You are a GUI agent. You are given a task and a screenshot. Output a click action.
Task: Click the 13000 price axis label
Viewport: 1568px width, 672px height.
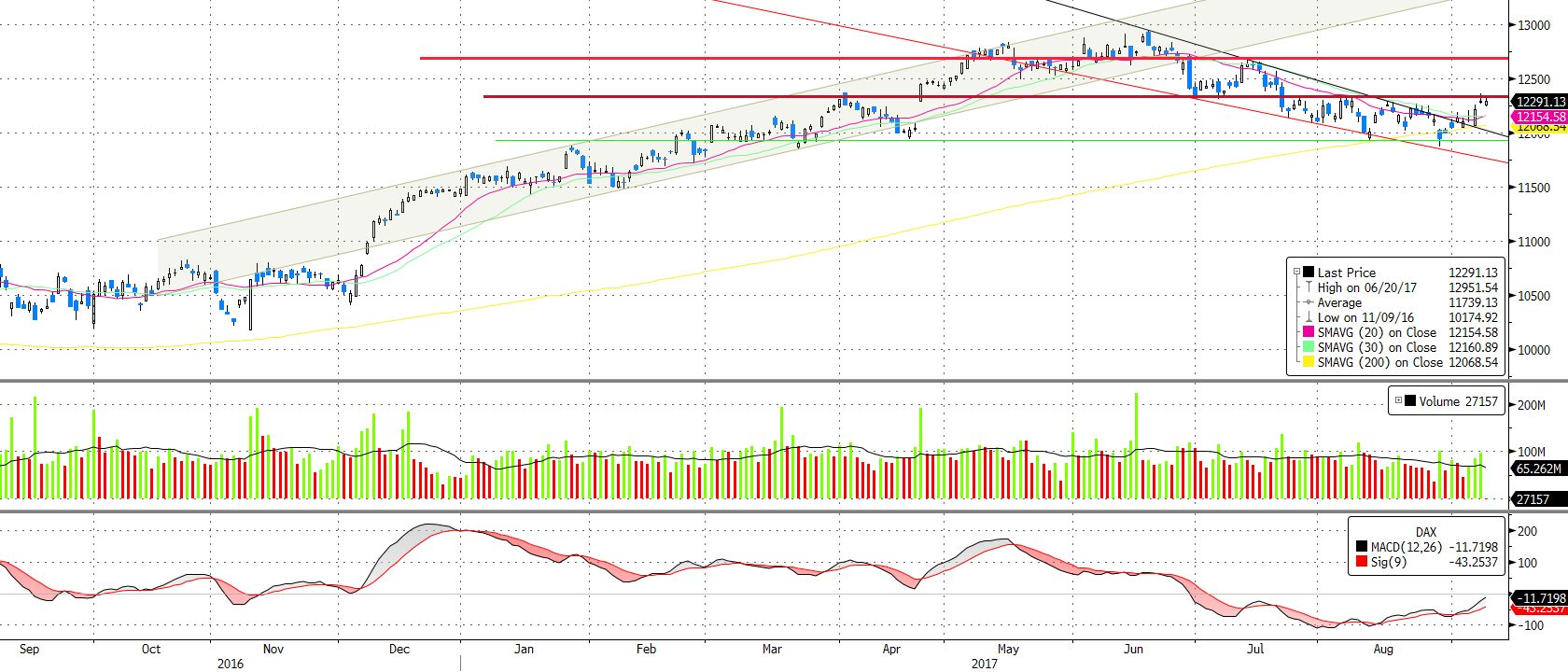pyautogui.click(x=1533, y=25)
